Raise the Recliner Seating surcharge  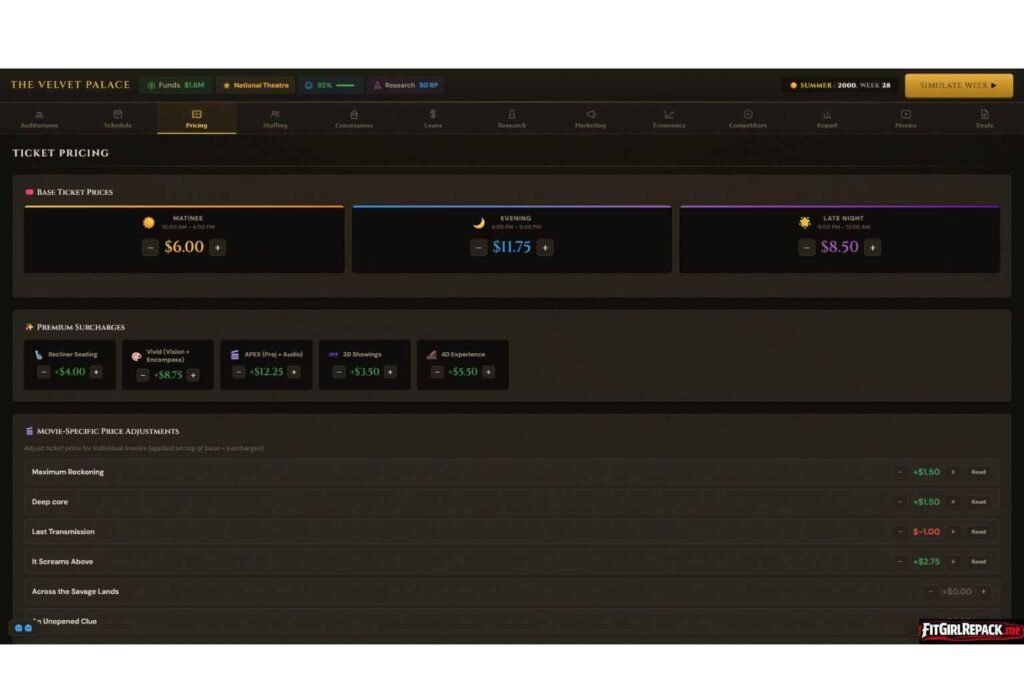[x=96, y=372]
